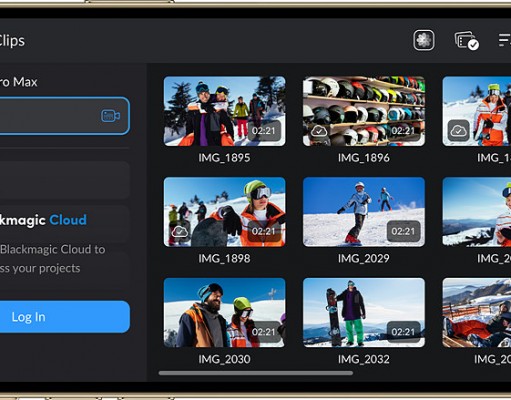511x400 pixels.
Task: Open the clip thumbnail right of IMG_2032
Action: 477,313
